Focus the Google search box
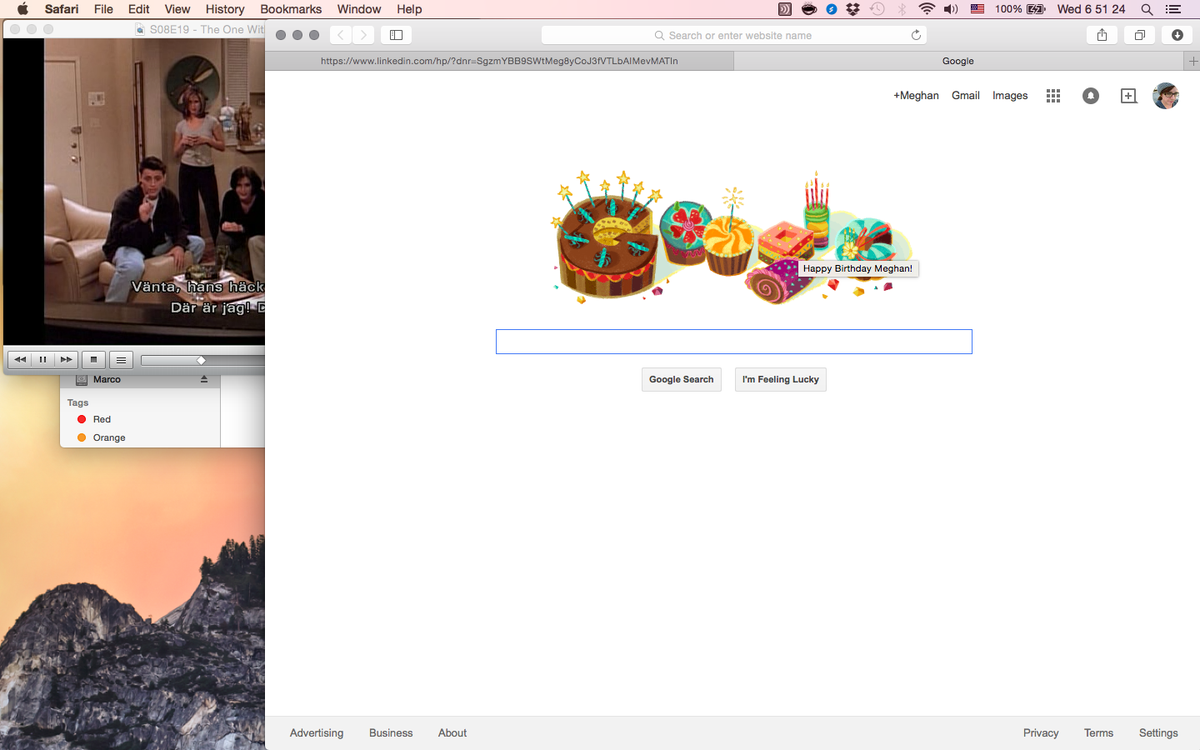This screenshot has height=750, width=1200. [x=734, y=341]
